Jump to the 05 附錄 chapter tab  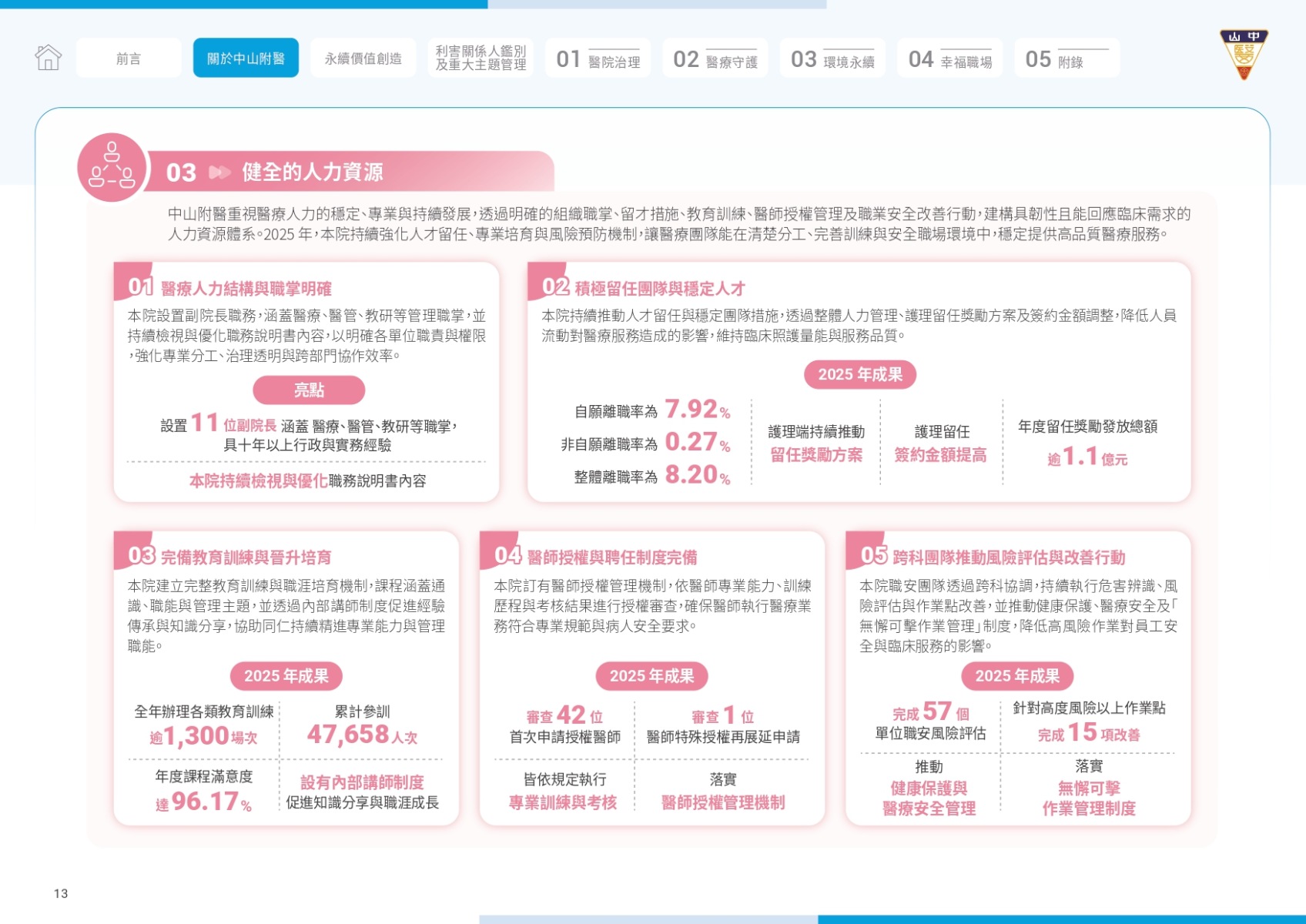tap(1067, 59)
